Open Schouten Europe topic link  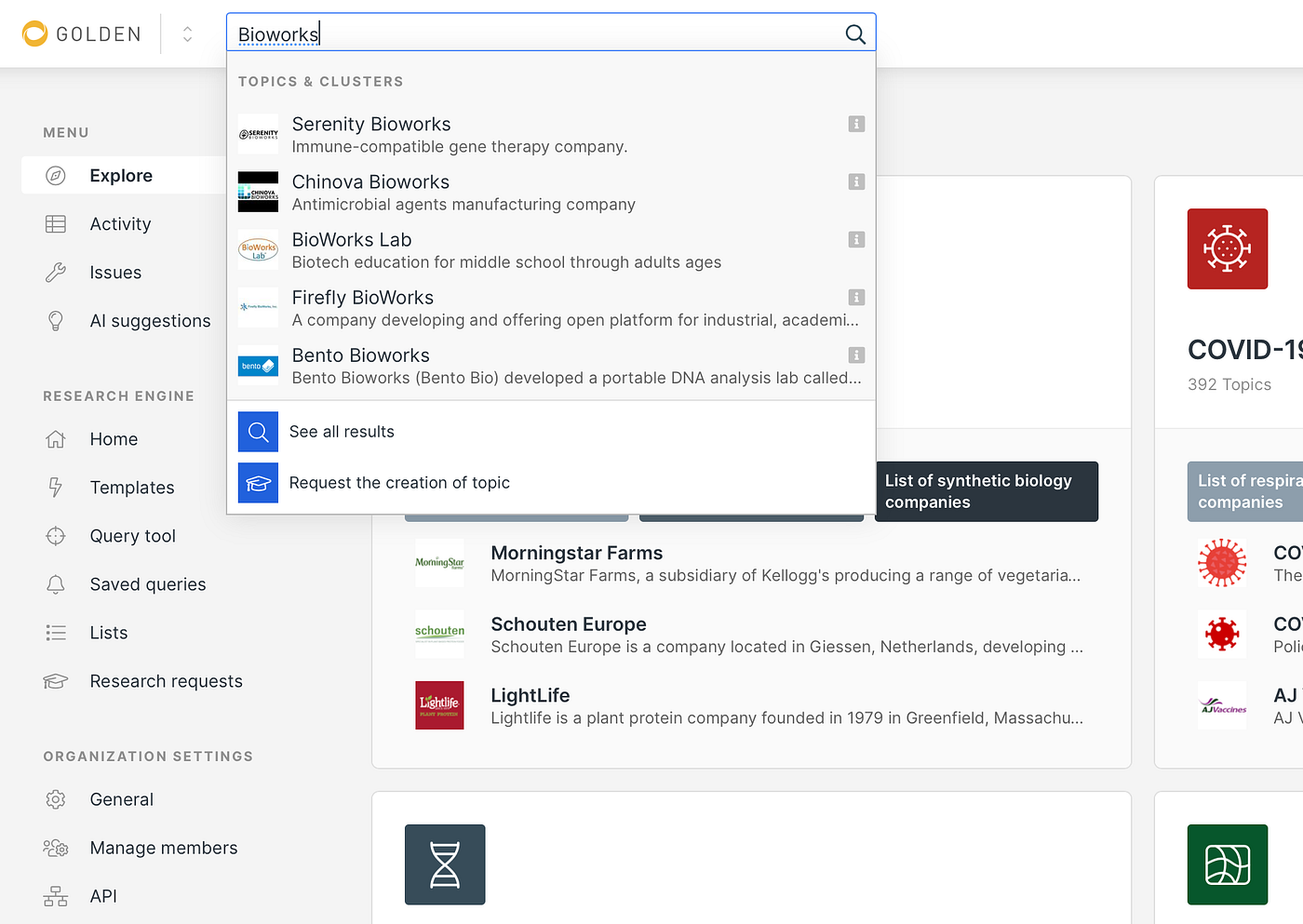point(569,623)
